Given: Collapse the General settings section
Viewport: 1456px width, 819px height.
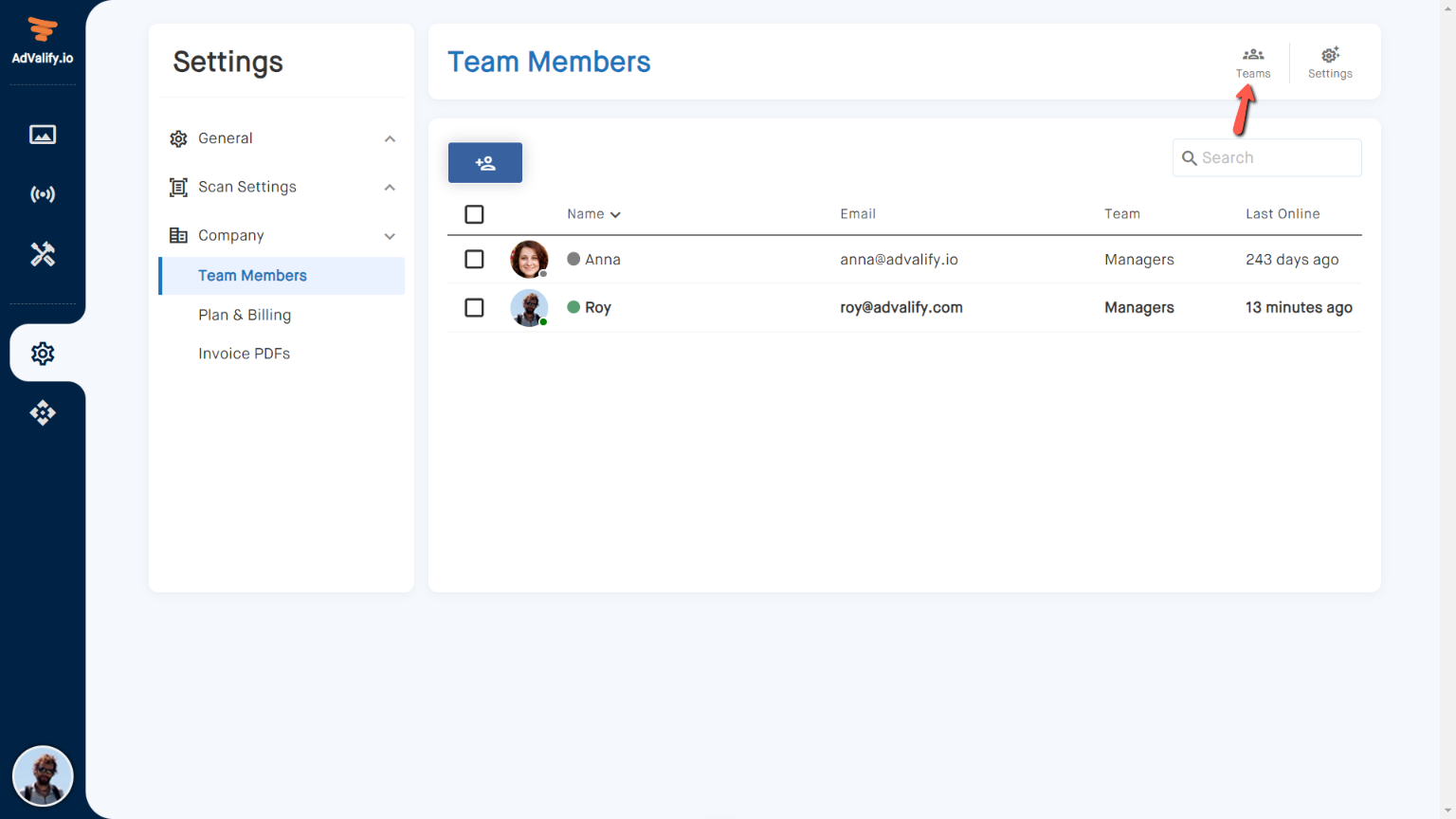Looking at the screenshot, I should pos(390,139).
